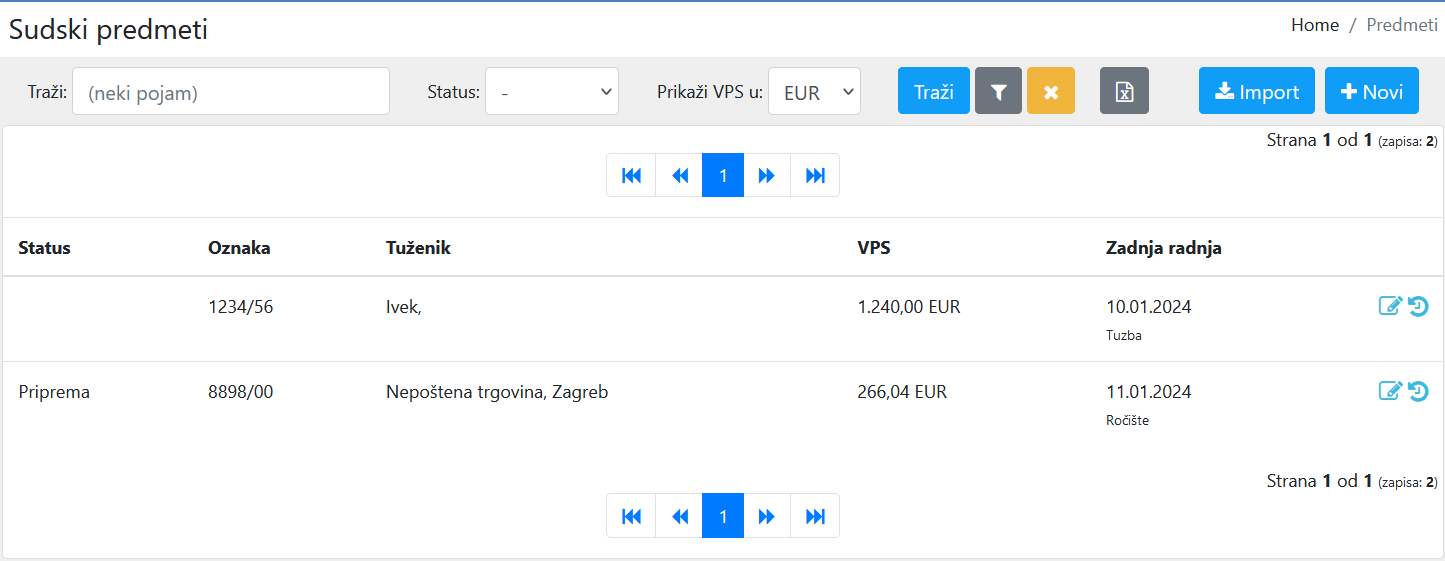Viewport: 1445px width, 561px height.
Task: Click the Traži search text field
Action: click(231, 91)
